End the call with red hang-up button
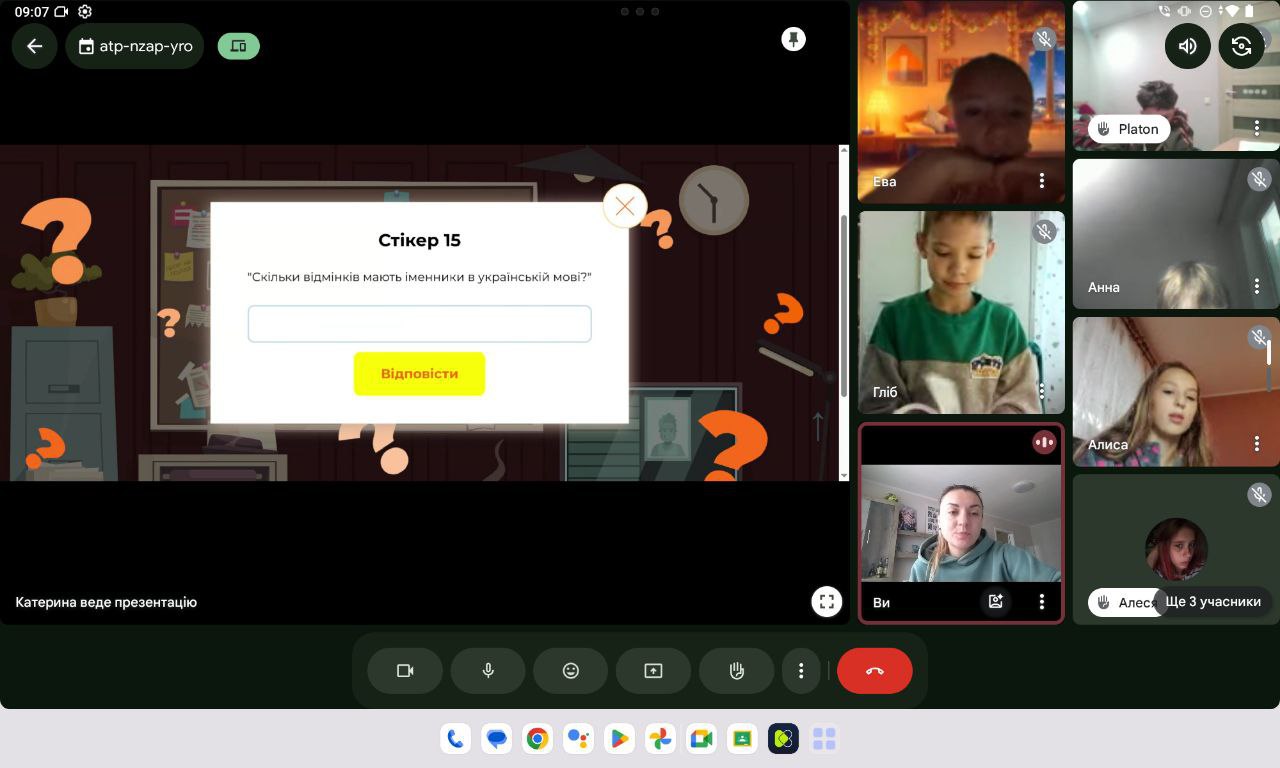Screen dimensions: 1280x768 (874, 671)
